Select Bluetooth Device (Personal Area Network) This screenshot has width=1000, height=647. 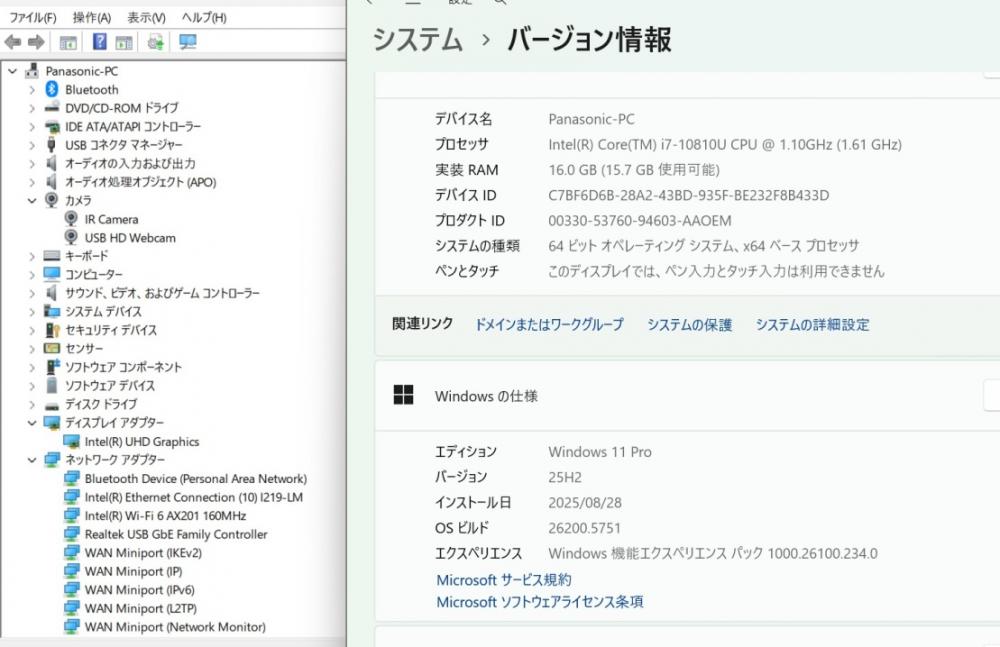[x=195, y=479]
